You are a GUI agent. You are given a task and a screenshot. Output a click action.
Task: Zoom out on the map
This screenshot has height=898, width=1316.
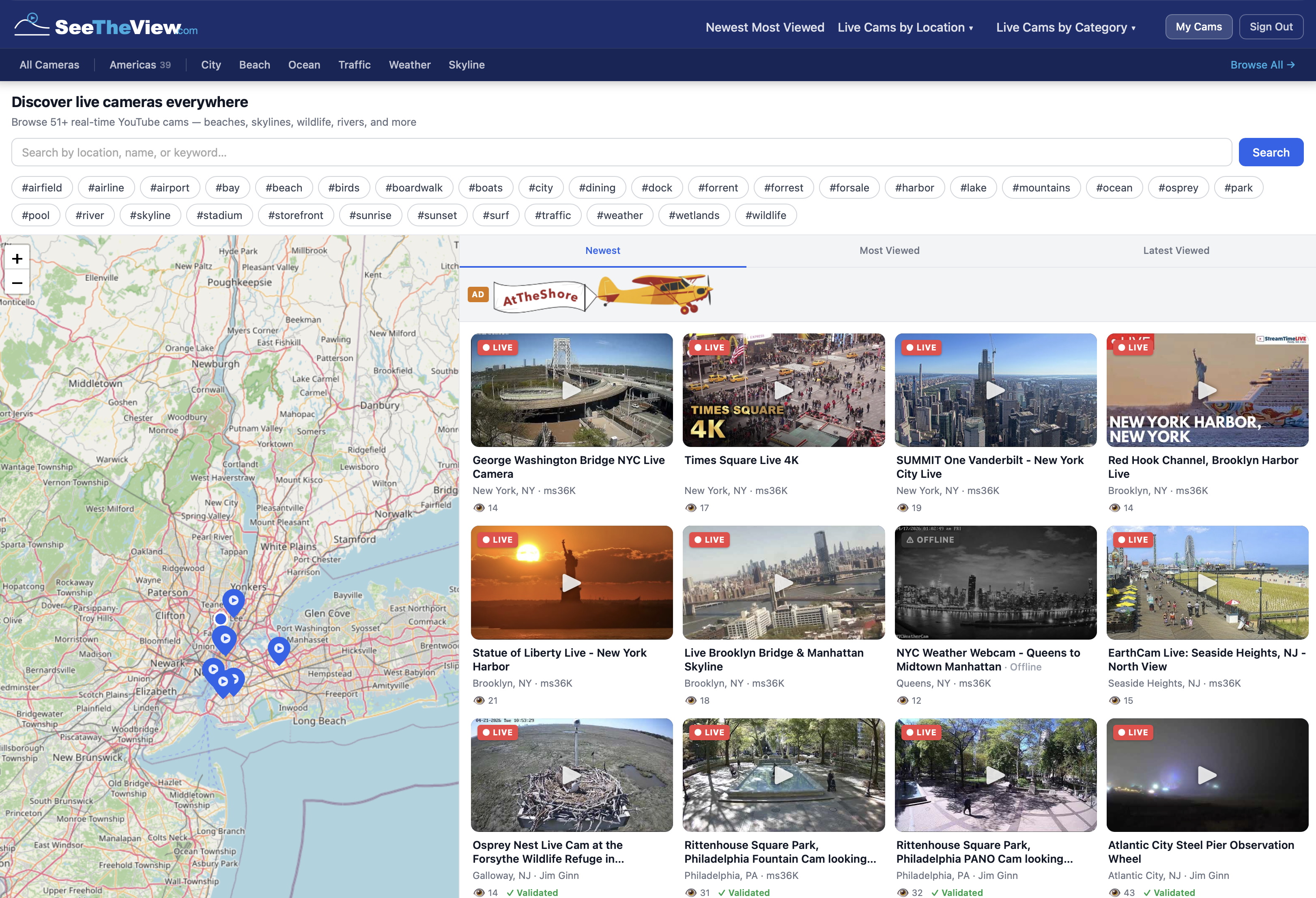pyautogui.click(x=17, y=283)
